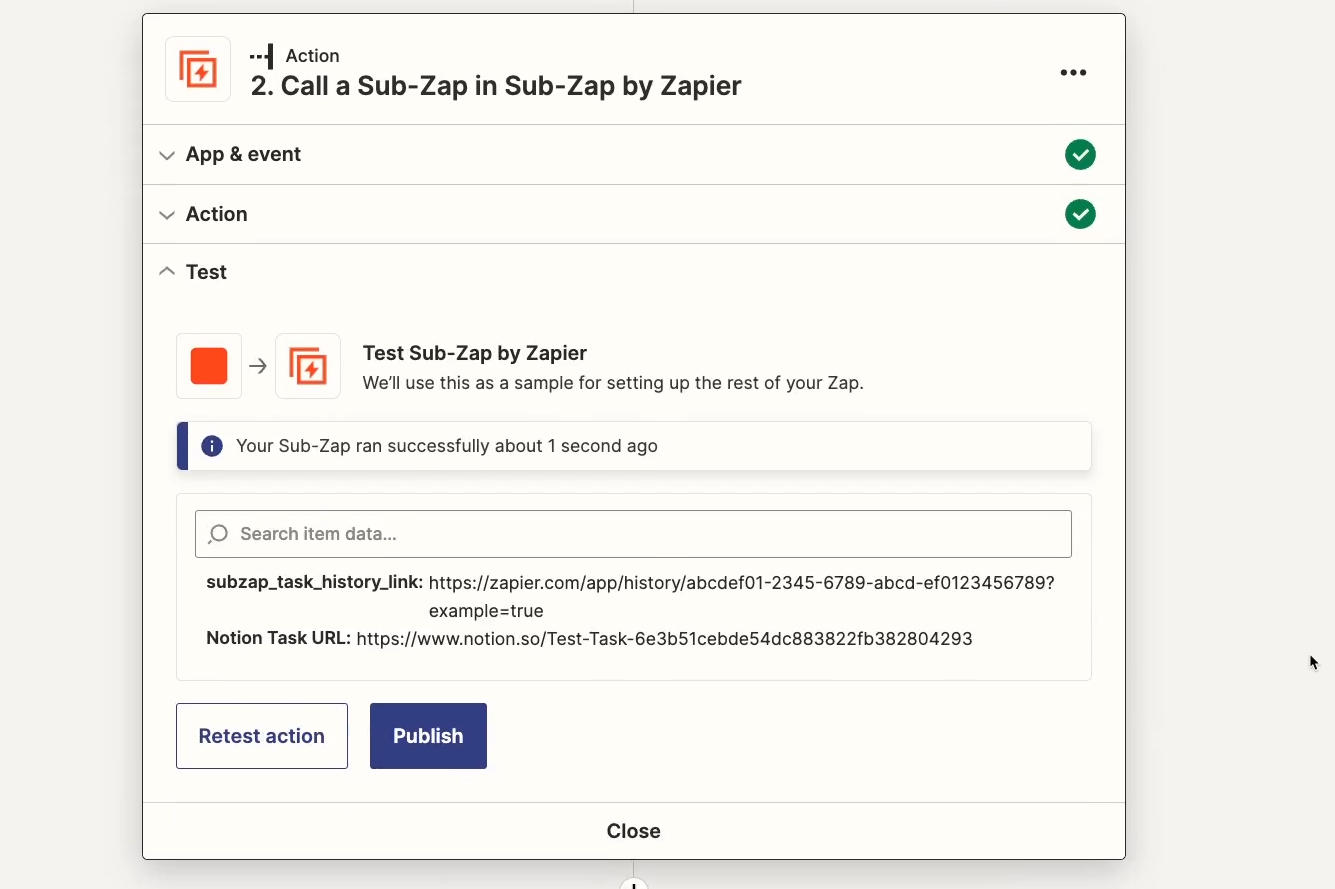
Task: Click the arrow between trigger and Sub-Zap icons
Action: coord(258,366)
